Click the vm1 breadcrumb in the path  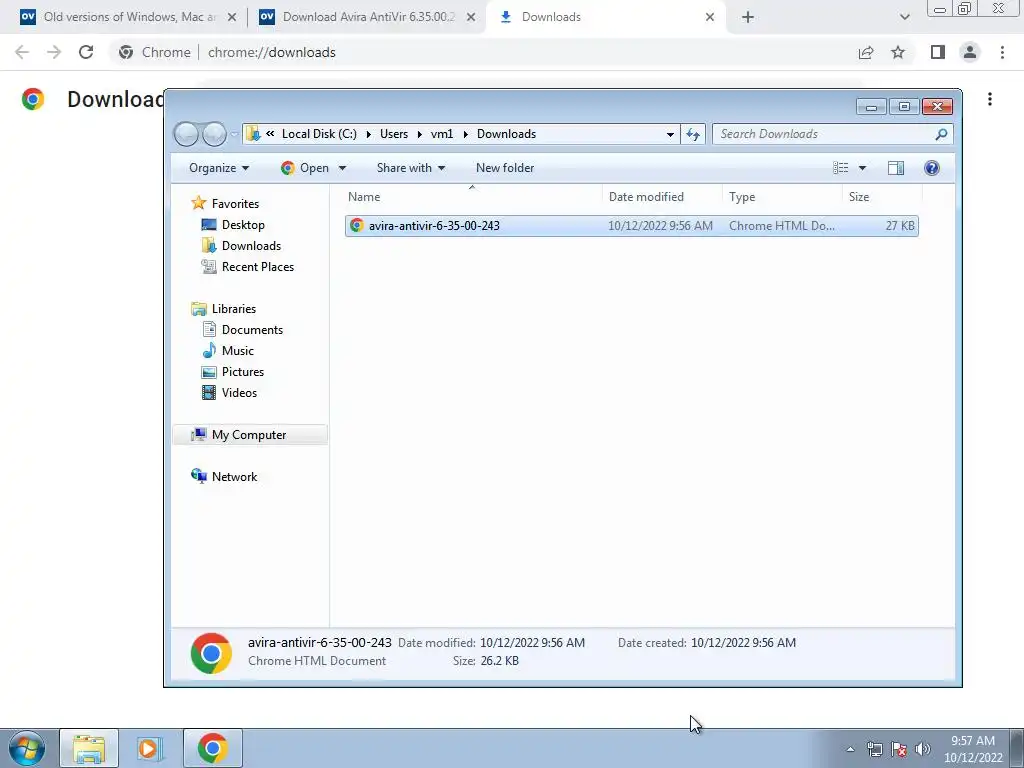pos(441,134)
